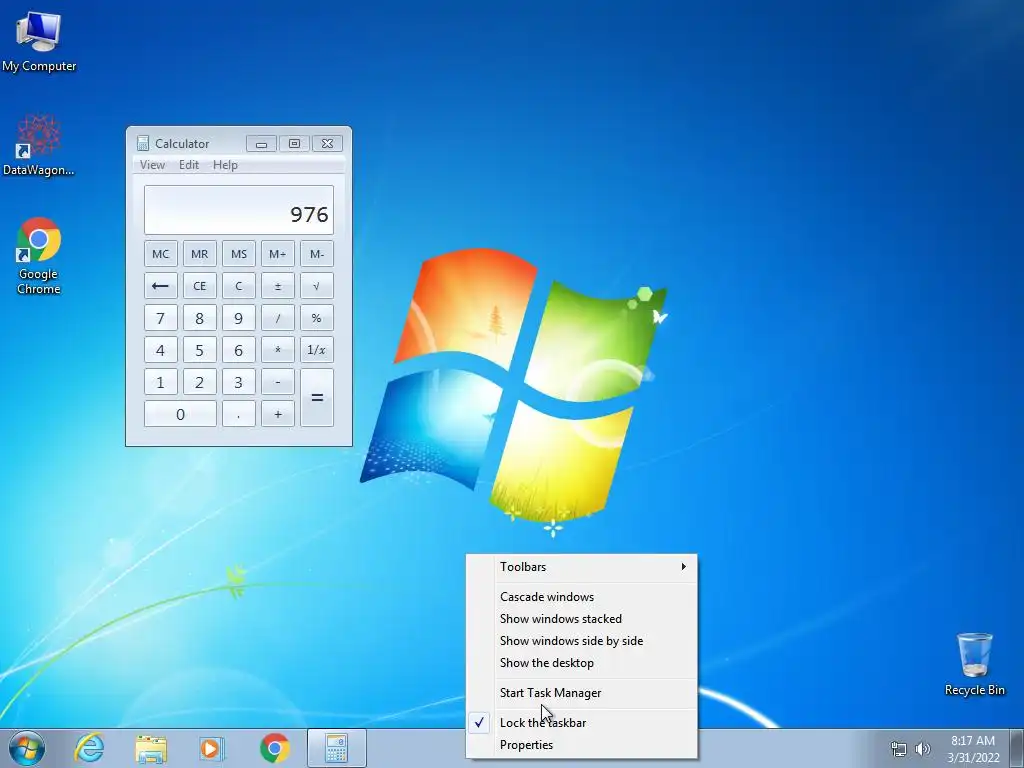Click the Show desktop strip beside clock
The image size is (1024, 768).
[1017, 748]
